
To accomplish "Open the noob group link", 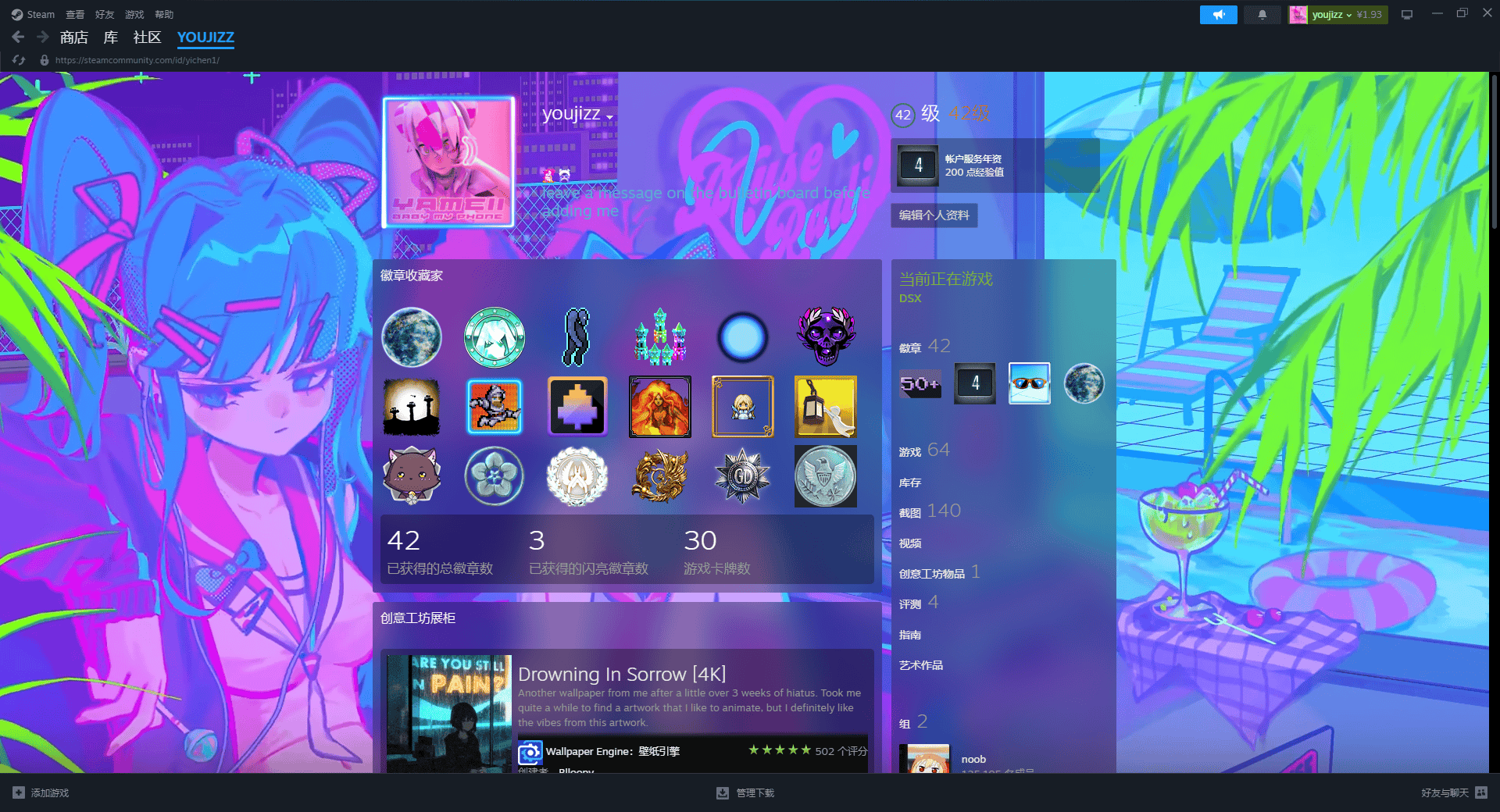I will point(973,759).
